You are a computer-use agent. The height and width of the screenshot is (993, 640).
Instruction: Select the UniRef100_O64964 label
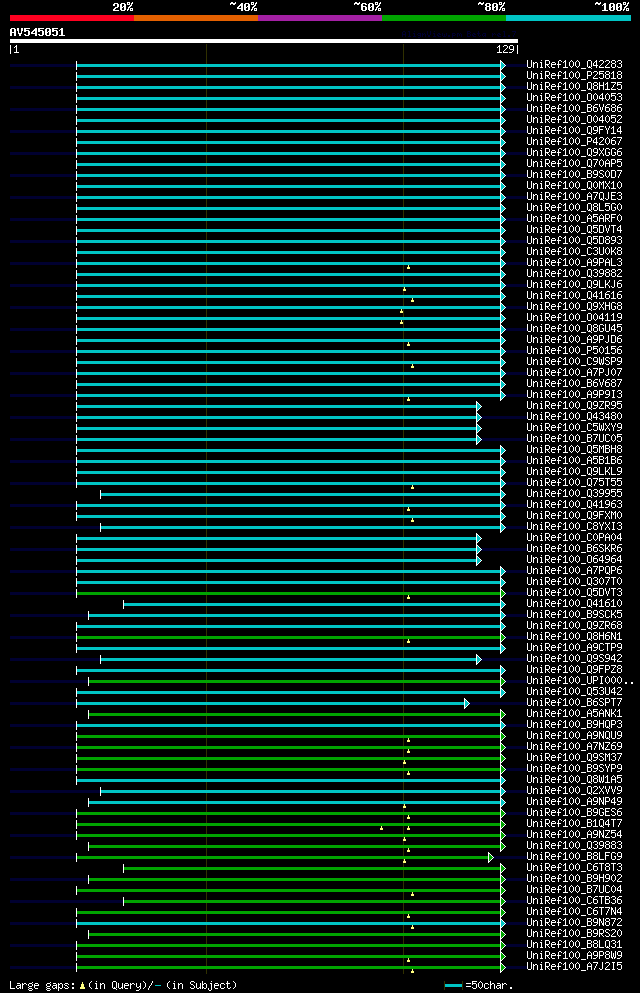point(574,560)
